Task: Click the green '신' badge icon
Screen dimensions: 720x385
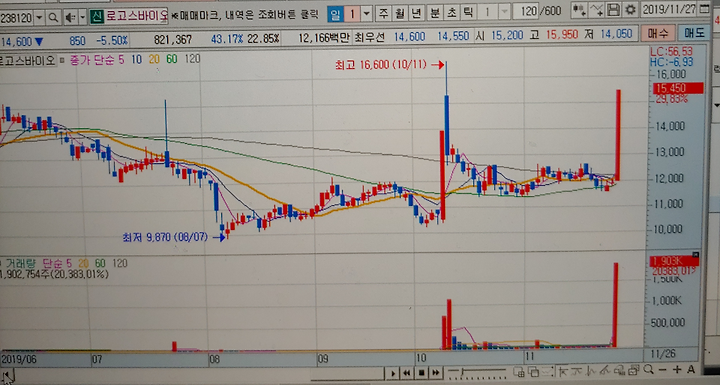Action: click(x=96, y=17)
